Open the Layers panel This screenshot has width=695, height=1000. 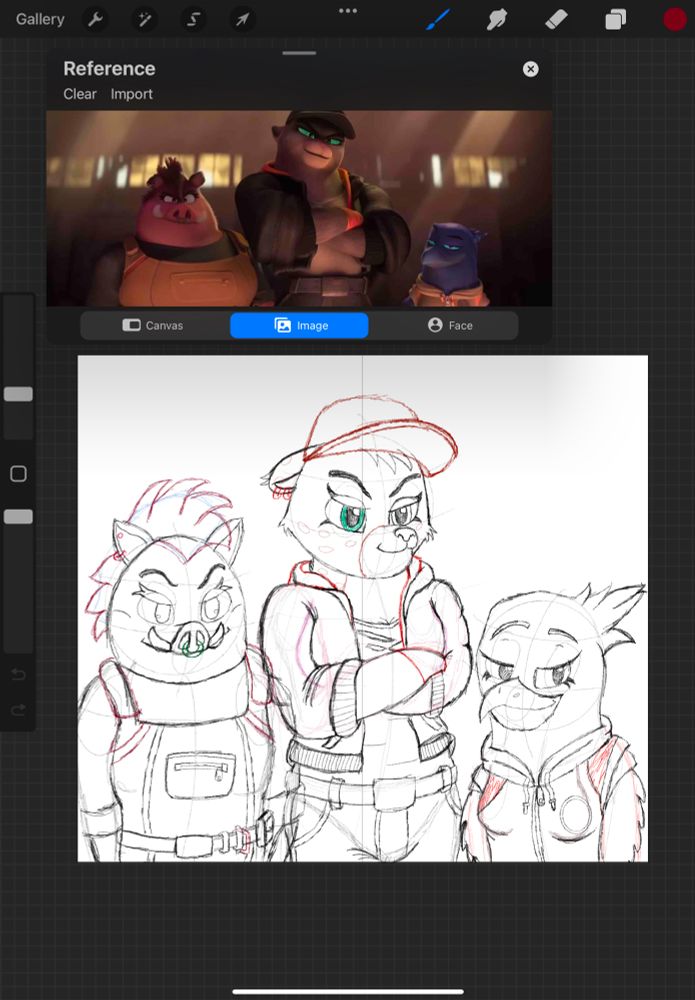[x=615, y=20]
